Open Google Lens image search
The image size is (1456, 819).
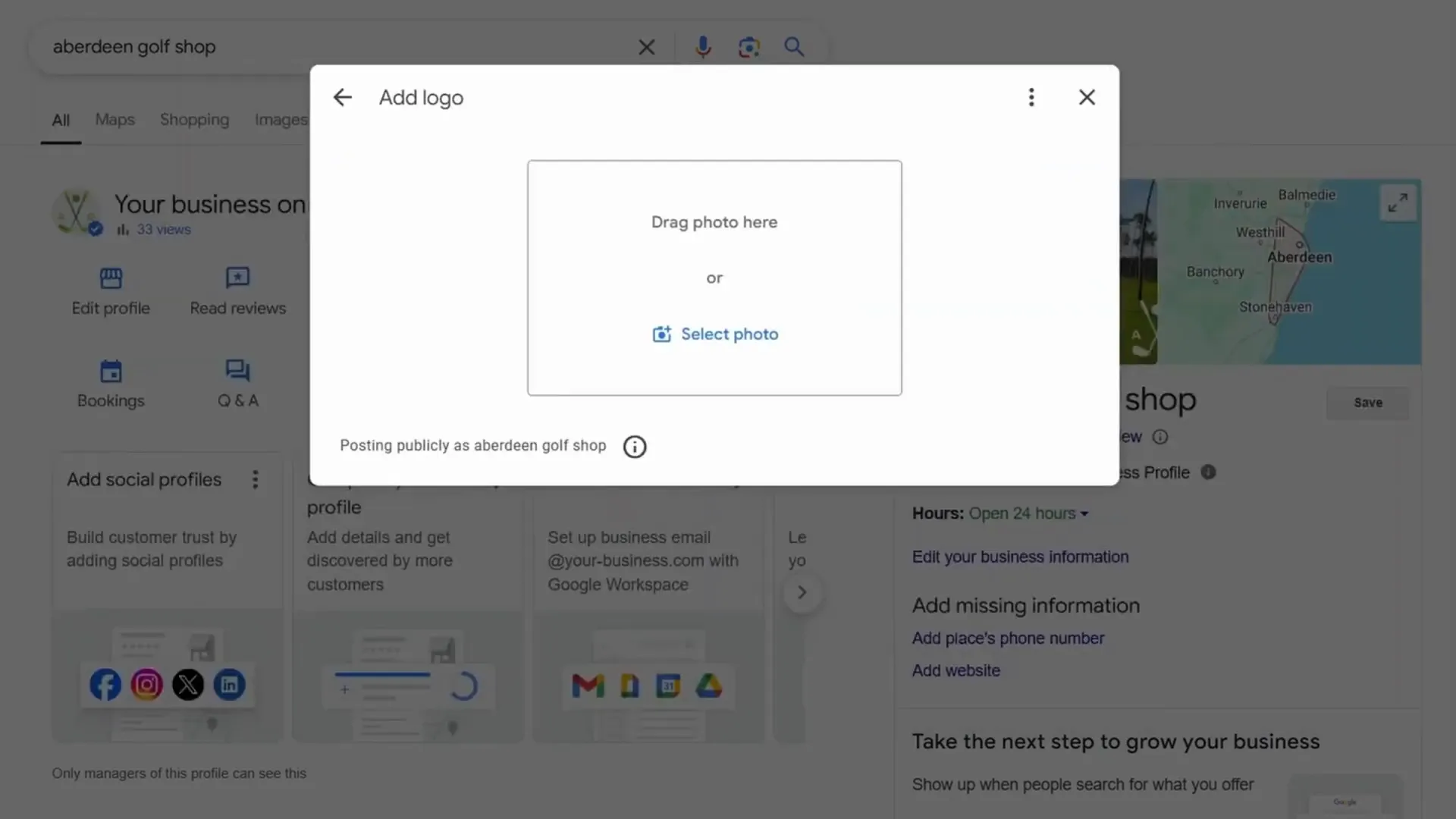748,47
